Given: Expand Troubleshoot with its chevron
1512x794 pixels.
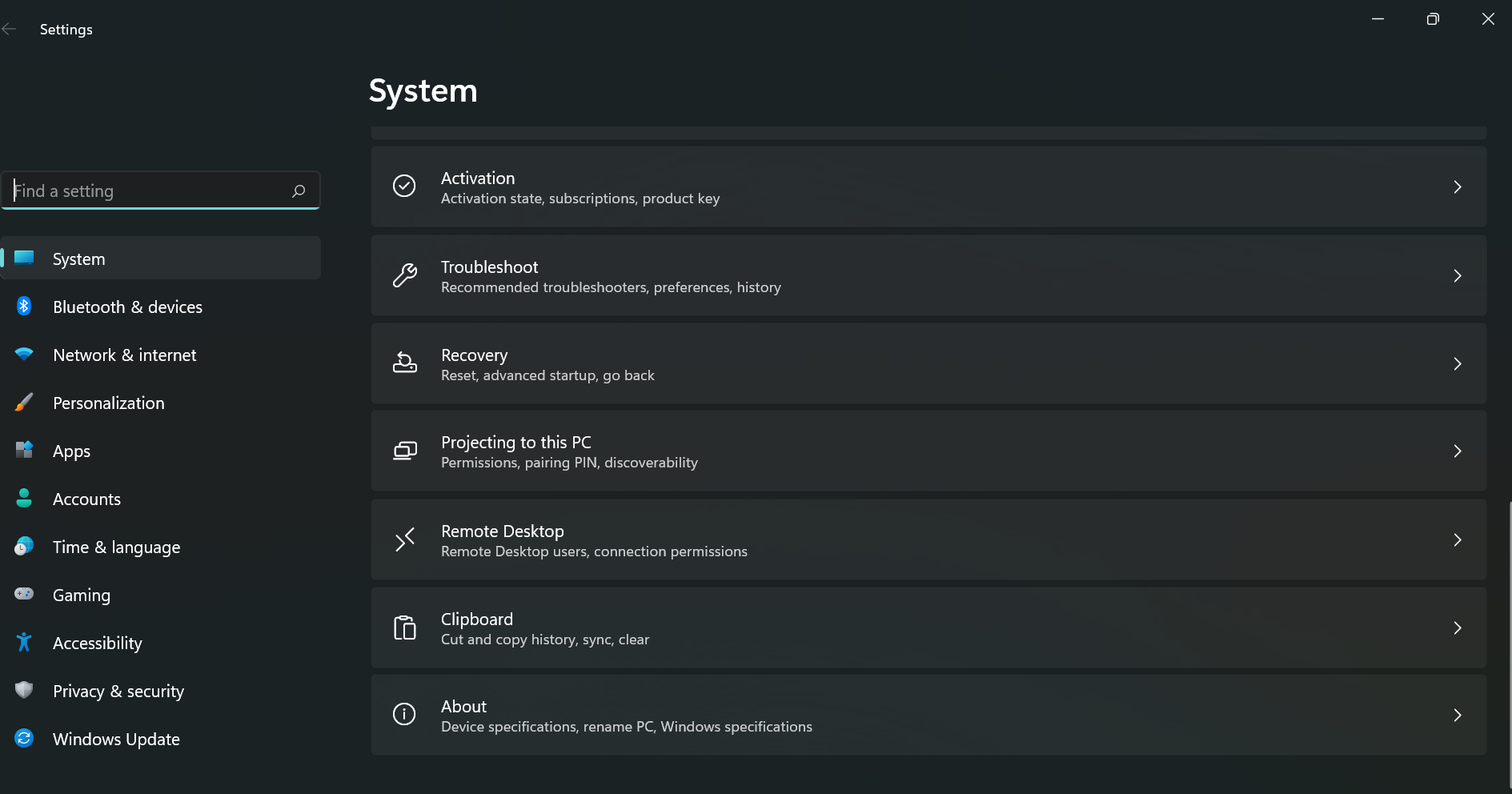Looking at the screenshot, I should pos(1458,276).
